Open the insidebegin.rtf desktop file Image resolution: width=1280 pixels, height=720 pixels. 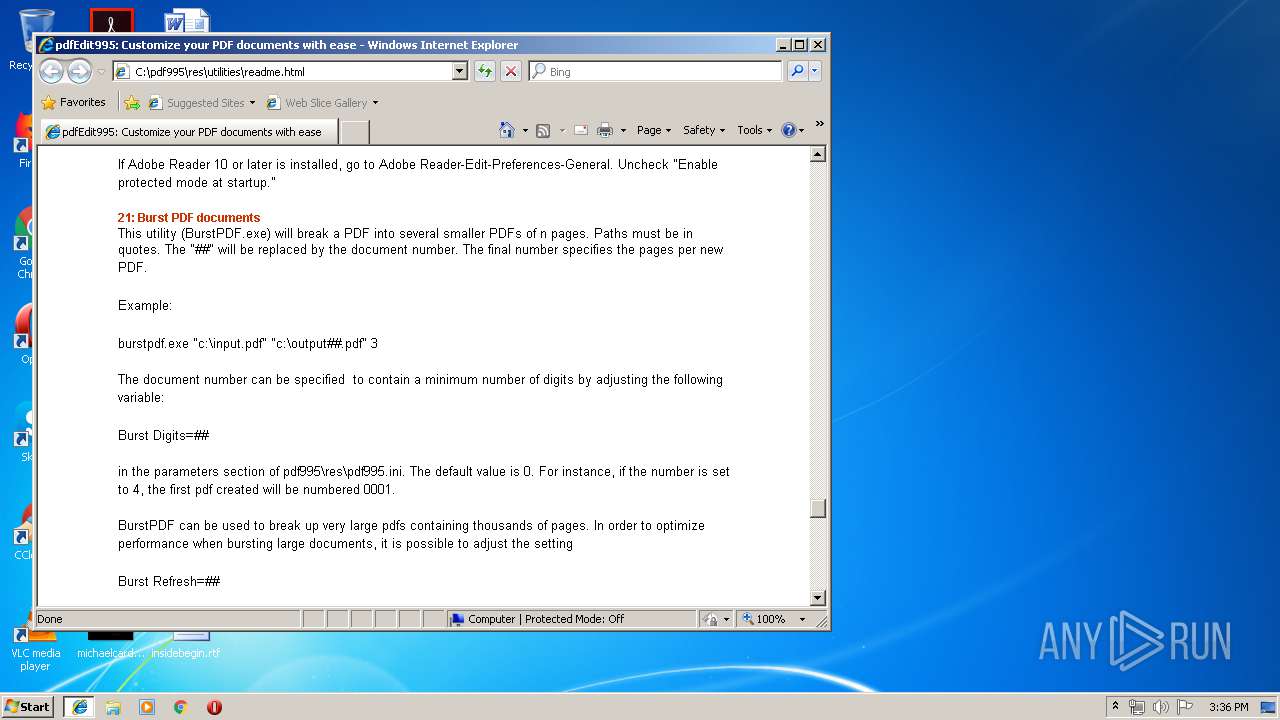click(x=186, y=645)
